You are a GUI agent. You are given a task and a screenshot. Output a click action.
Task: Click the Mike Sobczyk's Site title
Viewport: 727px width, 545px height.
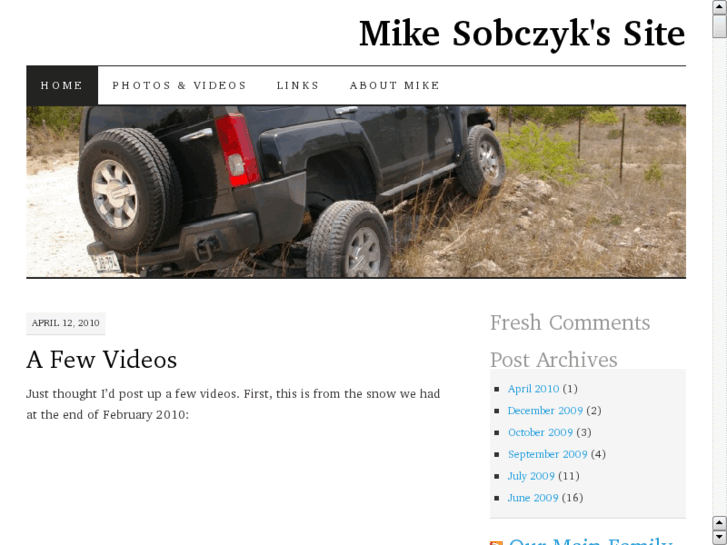pyautogui.click(x=522, y=33)
